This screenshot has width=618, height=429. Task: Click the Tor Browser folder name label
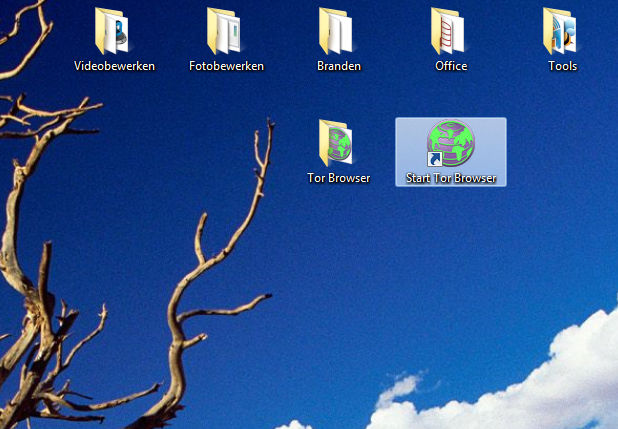point(339,179)
